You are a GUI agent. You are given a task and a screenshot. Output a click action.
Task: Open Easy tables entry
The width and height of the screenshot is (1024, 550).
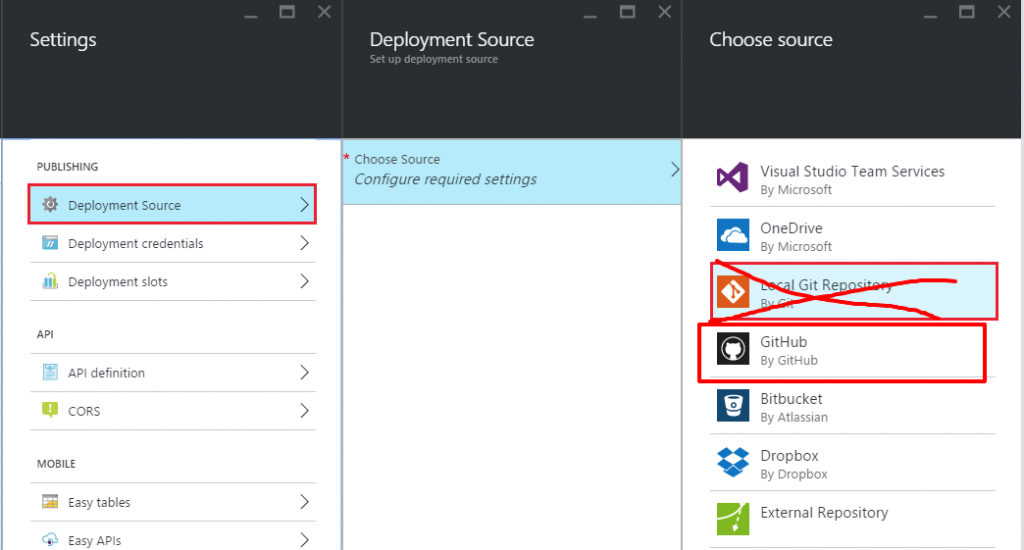(173, 502)
